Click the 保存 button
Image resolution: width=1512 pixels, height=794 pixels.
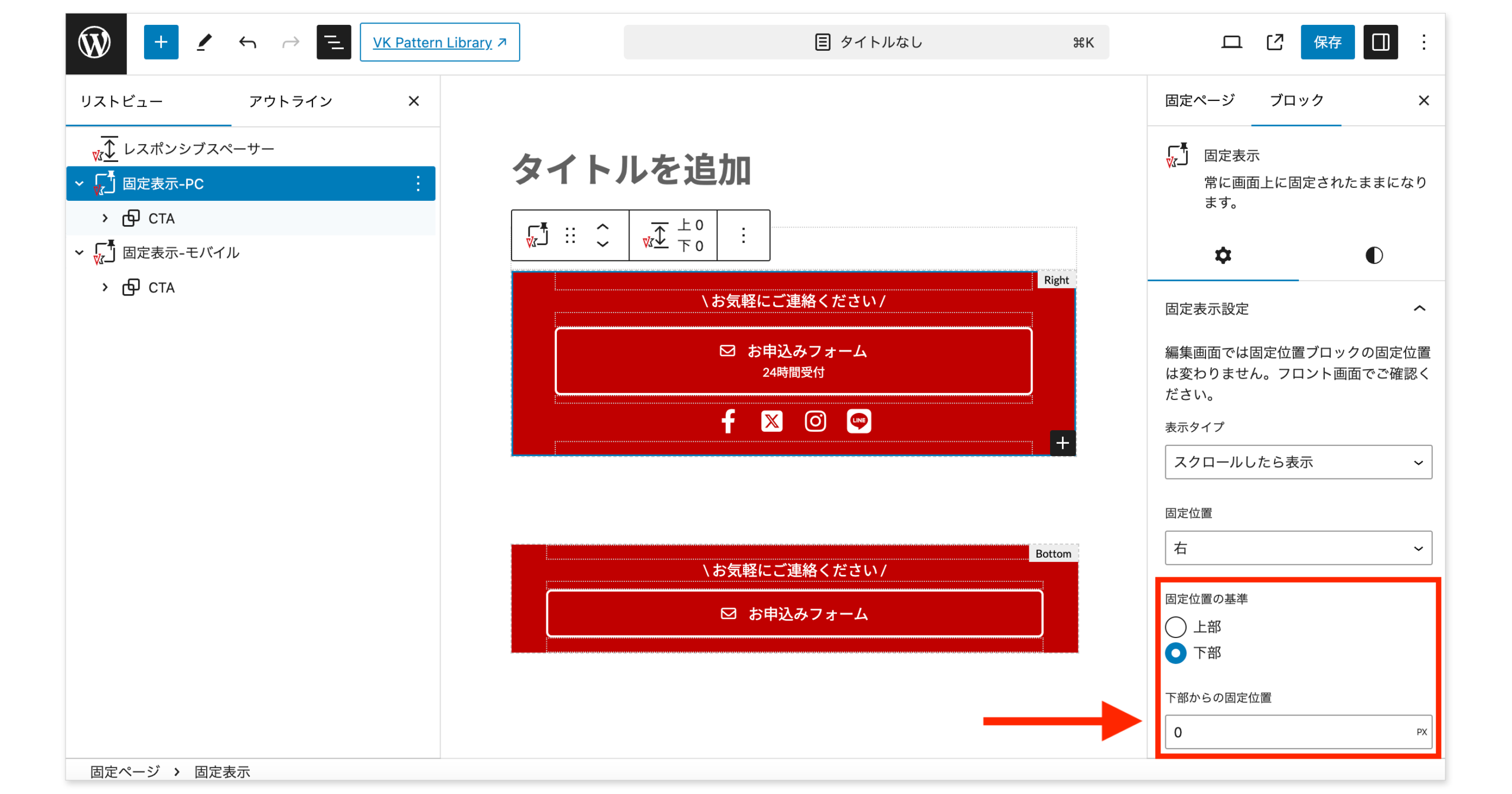1327,42
